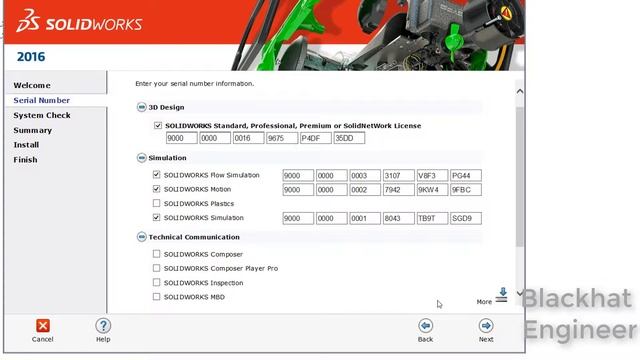Screen dimensions: 640x360
Task: Uncheck SOLIDWORKS Flow Simulation
Action: coord(156,175)
